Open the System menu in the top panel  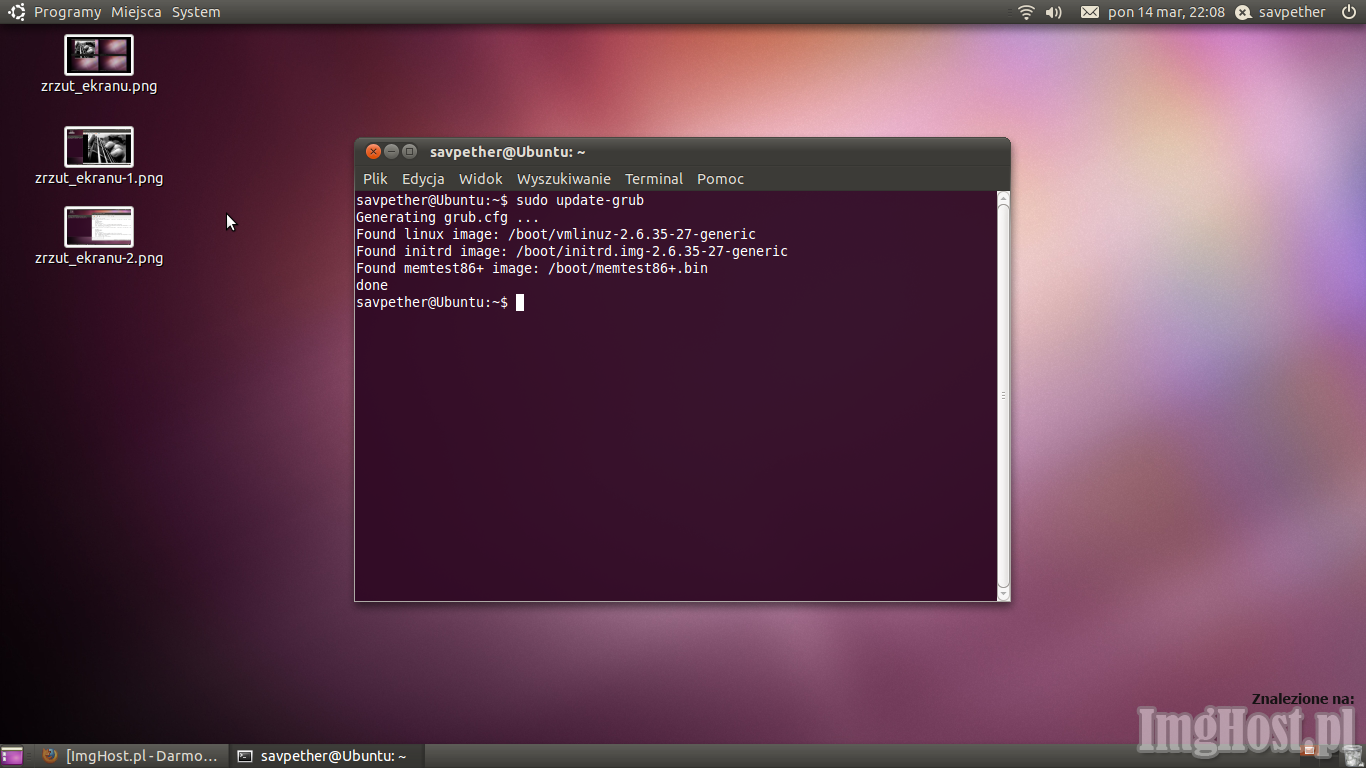tap(196, 12)
